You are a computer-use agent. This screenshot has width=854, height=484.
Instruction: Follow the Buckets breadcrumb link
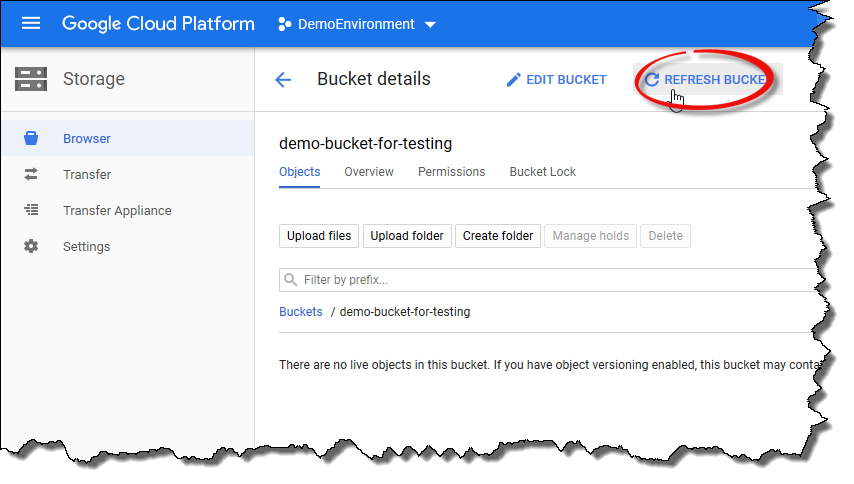pyautogui.click(x=300, y=312)
